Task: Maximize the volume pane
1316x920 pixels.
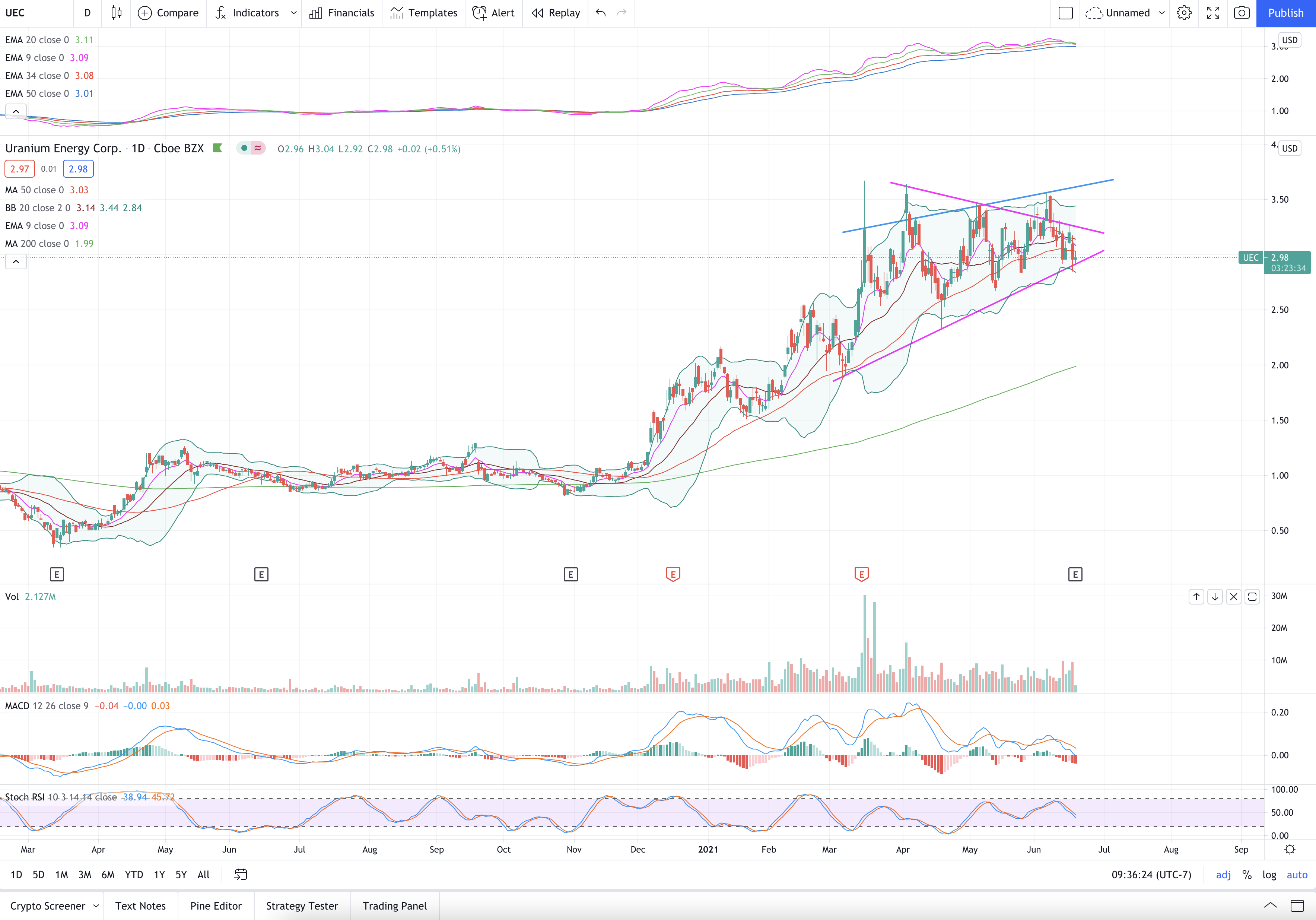Action: point(1252,597)
